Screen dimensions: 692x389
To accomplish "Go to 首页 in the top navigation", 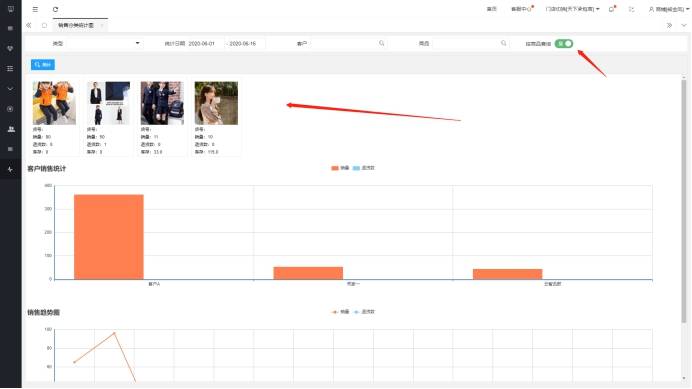I will 491,9.
